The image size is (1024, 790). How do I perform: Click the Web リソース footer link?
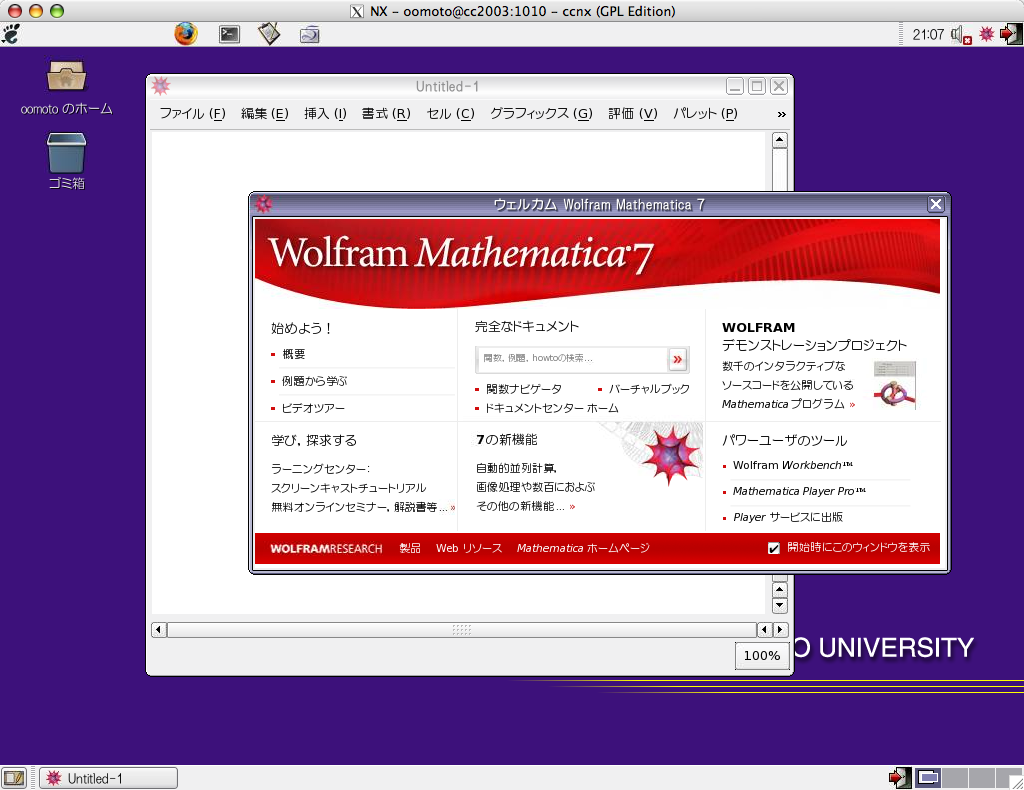point(469,548)
